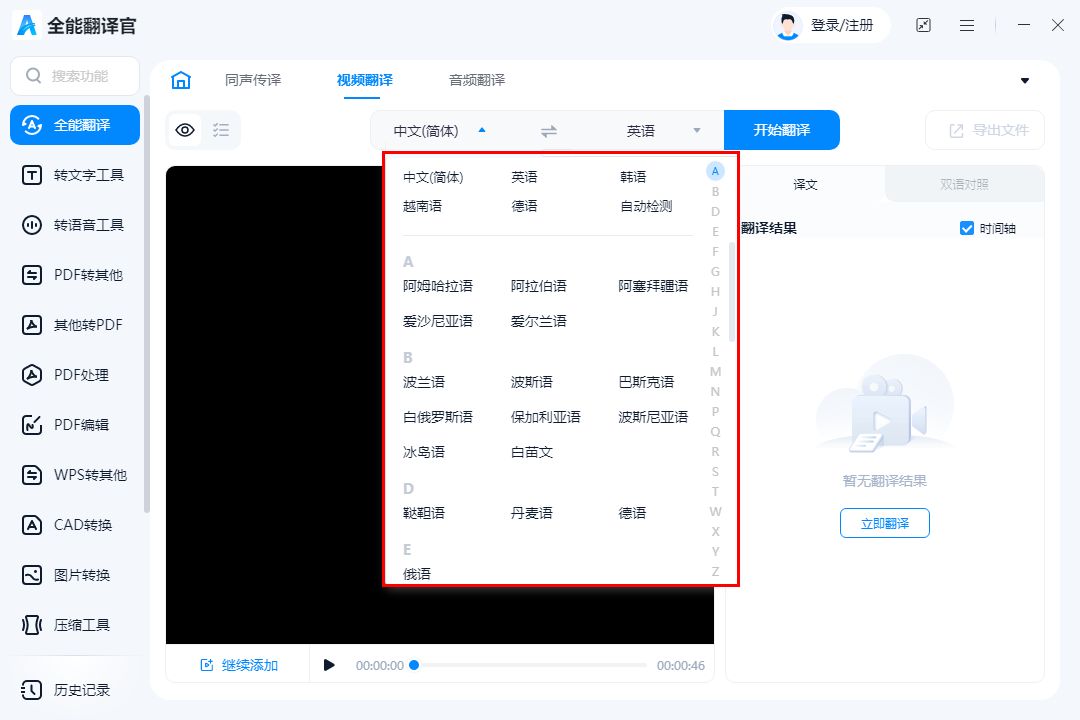Switch to the 音频翻译 tab
The height and width of the screenshot is (720, 1080).
click(477, 80)
